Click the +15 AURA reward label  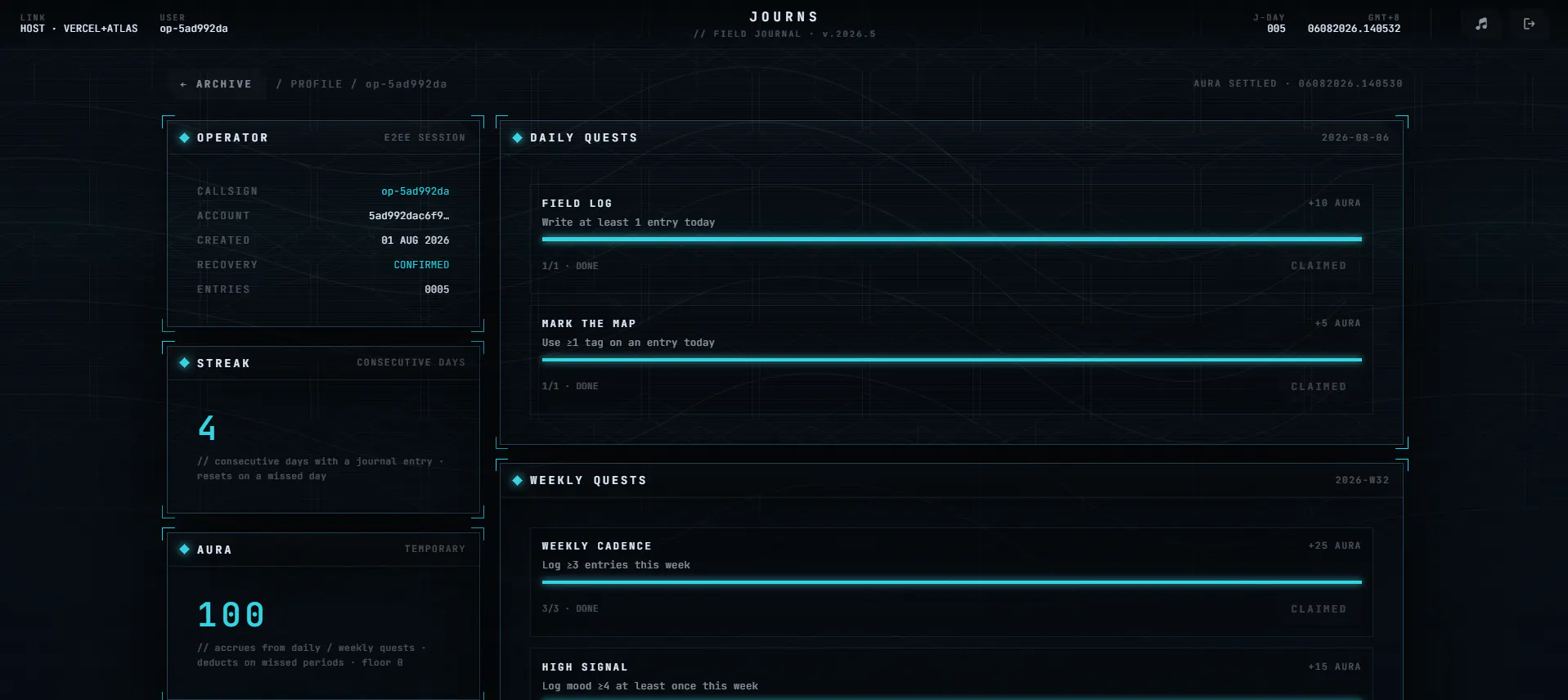[x=1334, y=666]
